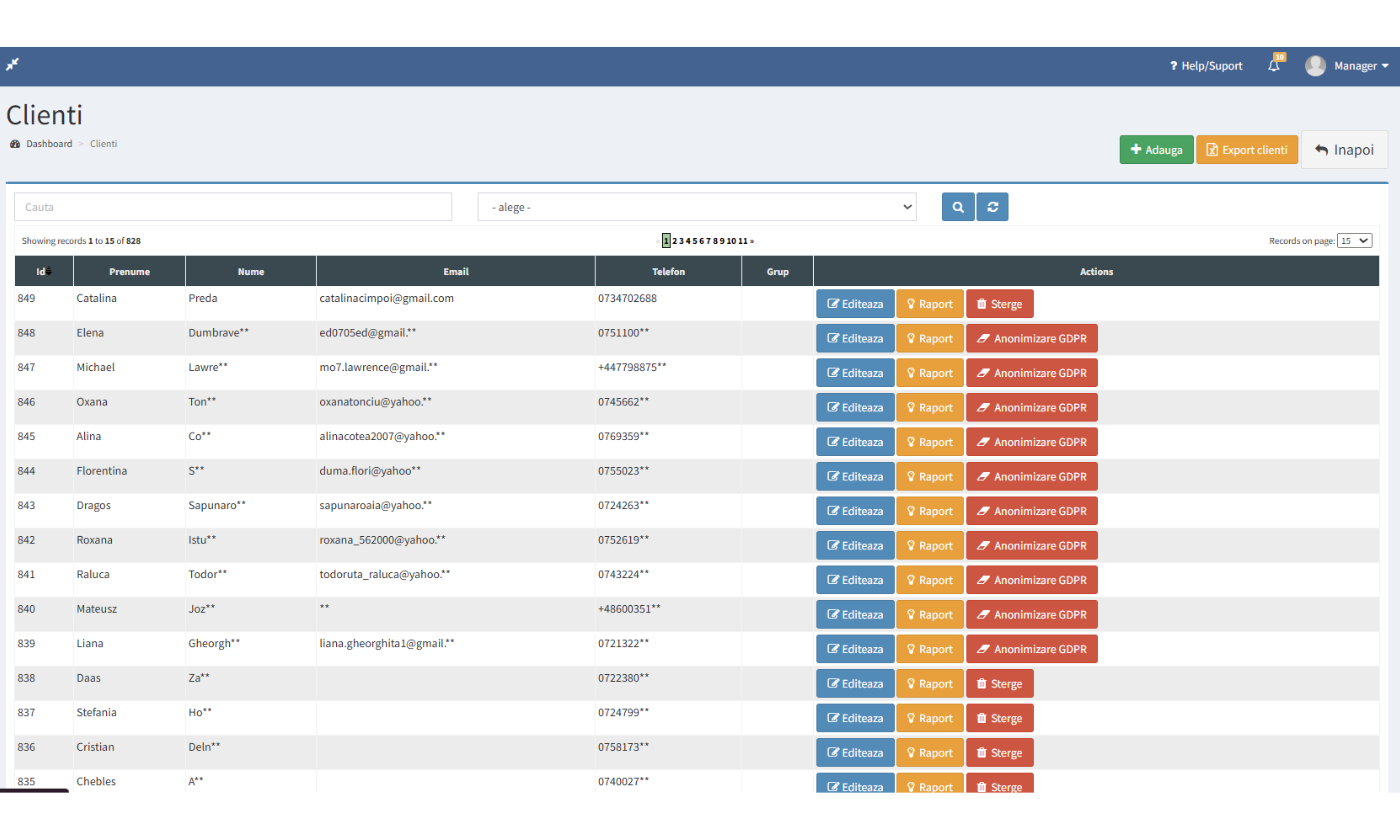This screenshot has height=840, width=1400.
Task: Focus the Cauta search field
Action: pos(233,207)
